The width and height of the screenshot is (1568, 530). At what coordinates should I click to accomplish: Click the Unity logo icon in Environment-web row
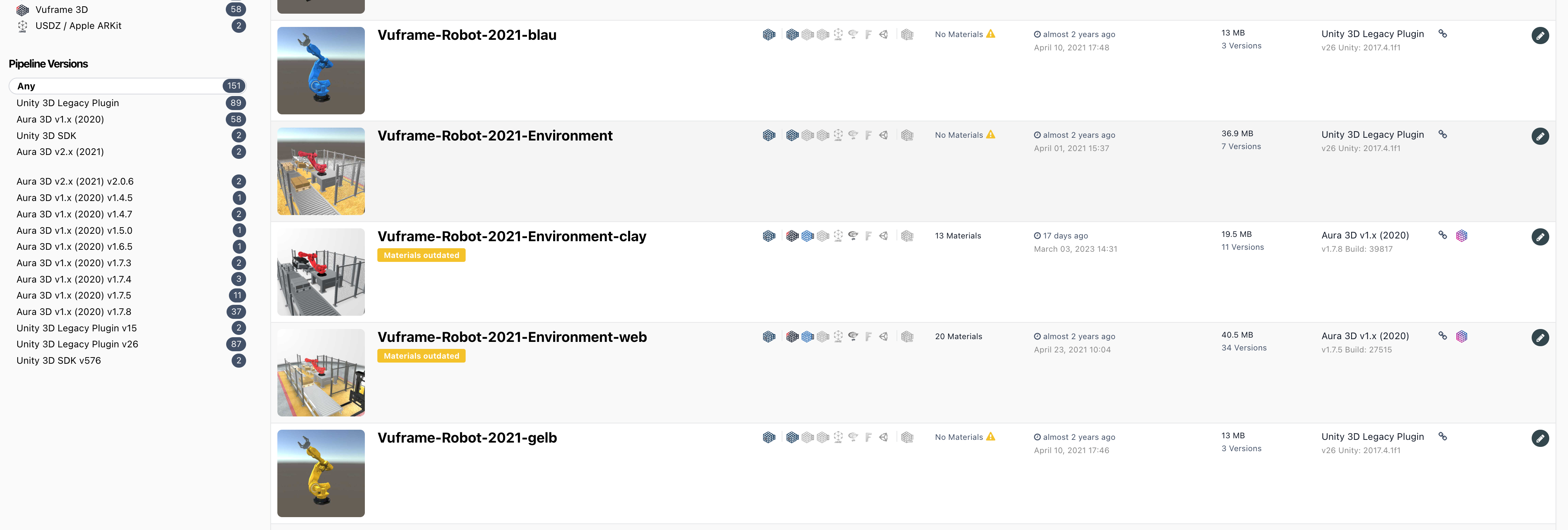pyautogui.click(x=884, y=337)
